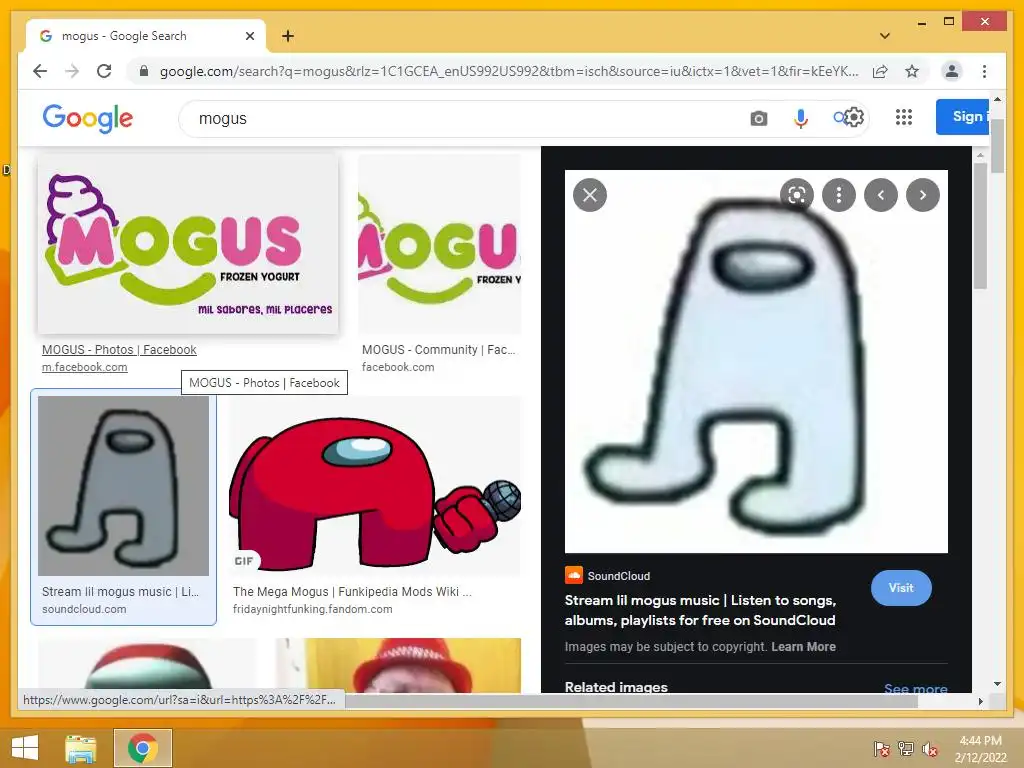Click the preview panel's vertical scrollbar
The height and width of the screenshot is (768, 1024).
point(980,225)
